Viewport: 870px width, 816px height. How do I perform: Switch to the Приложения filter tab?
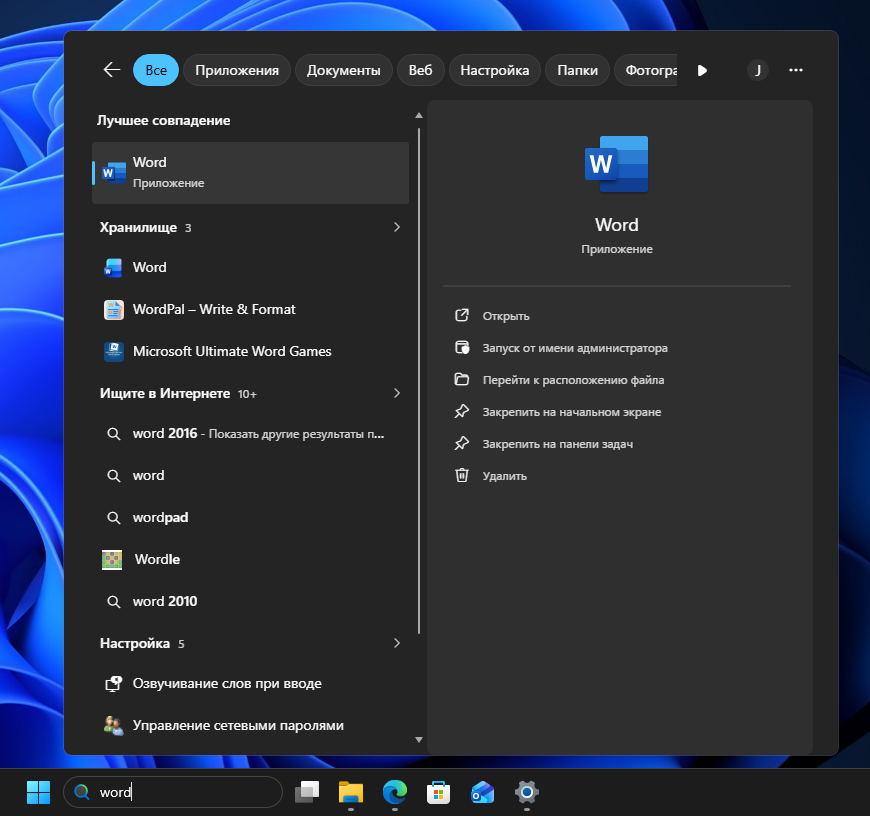[x=237, y=70]
